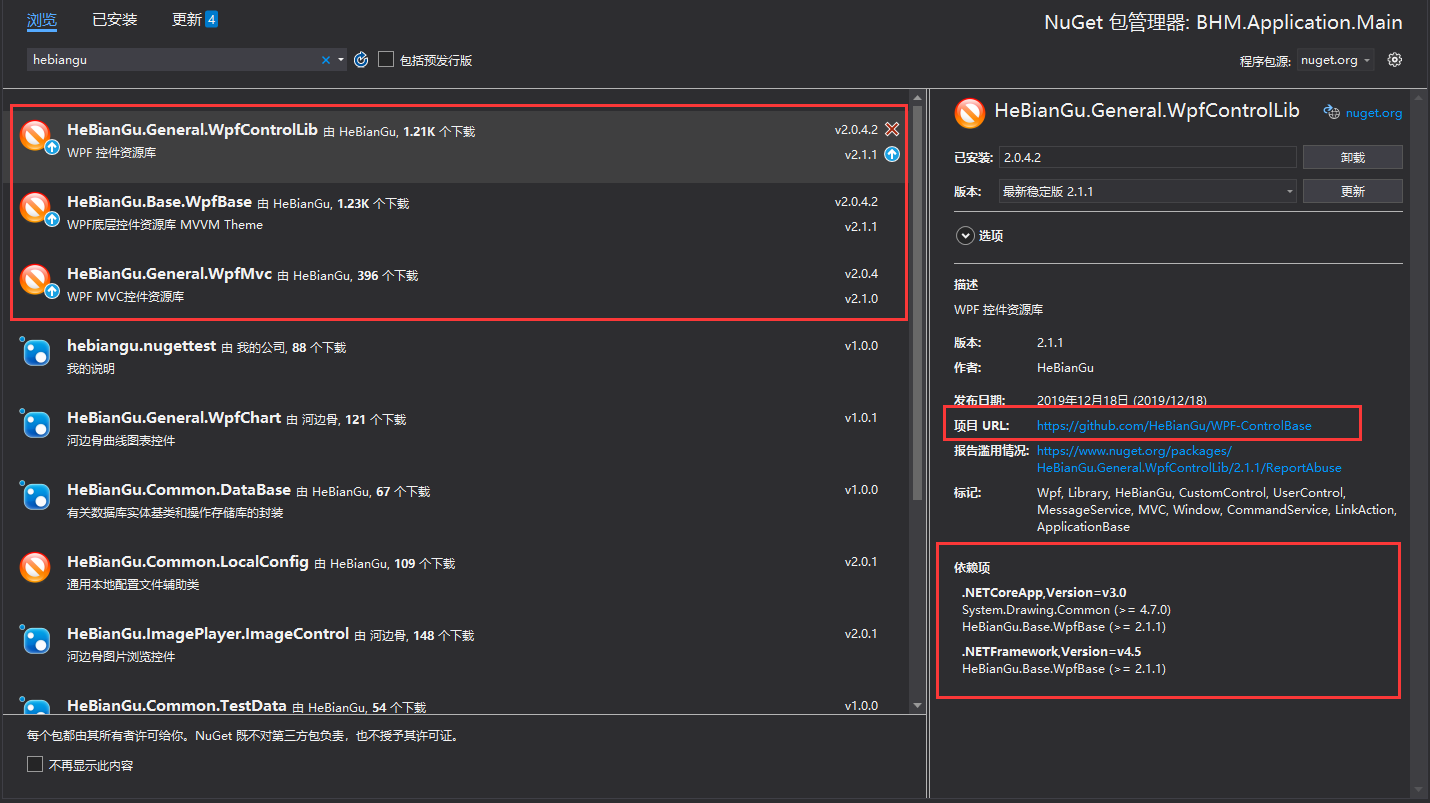This screenshot has height=803, width=1430.
Task: Open the version dropdown 最新稳定版 2.1.1
Action: click(x=1146, y=191)
